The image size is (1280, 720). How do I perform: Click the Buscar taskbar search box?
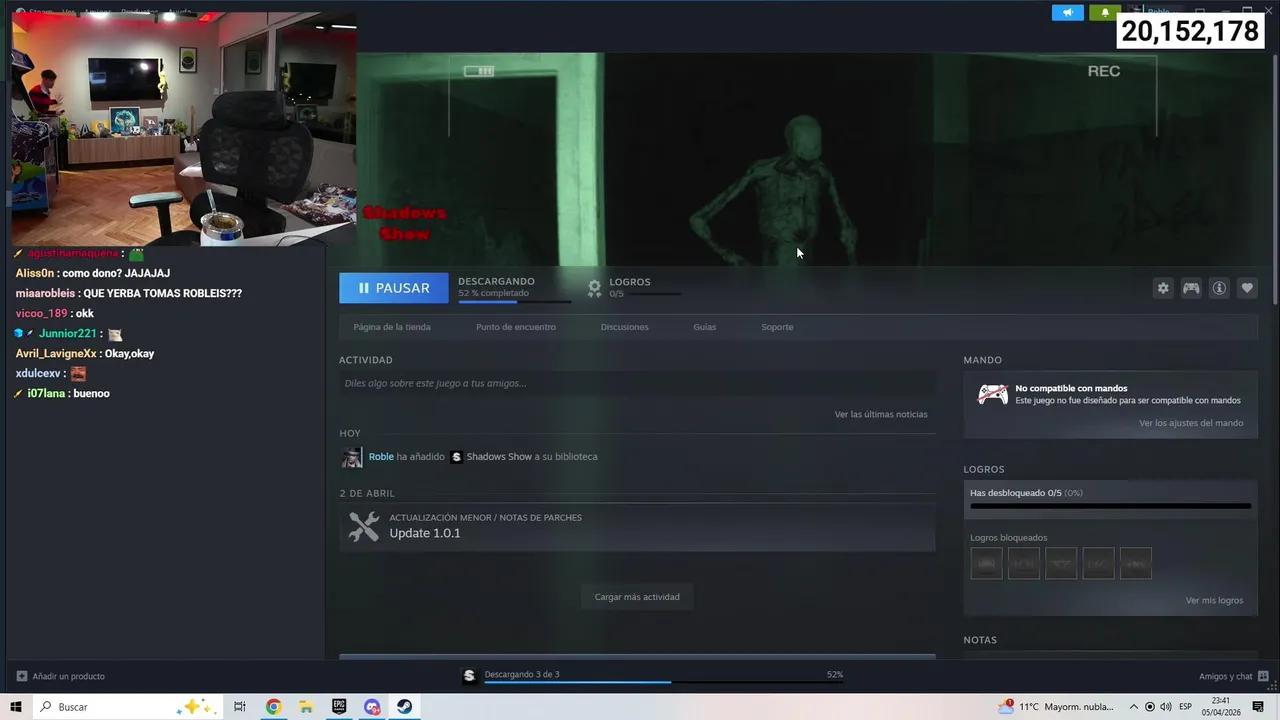pos(125,707)
